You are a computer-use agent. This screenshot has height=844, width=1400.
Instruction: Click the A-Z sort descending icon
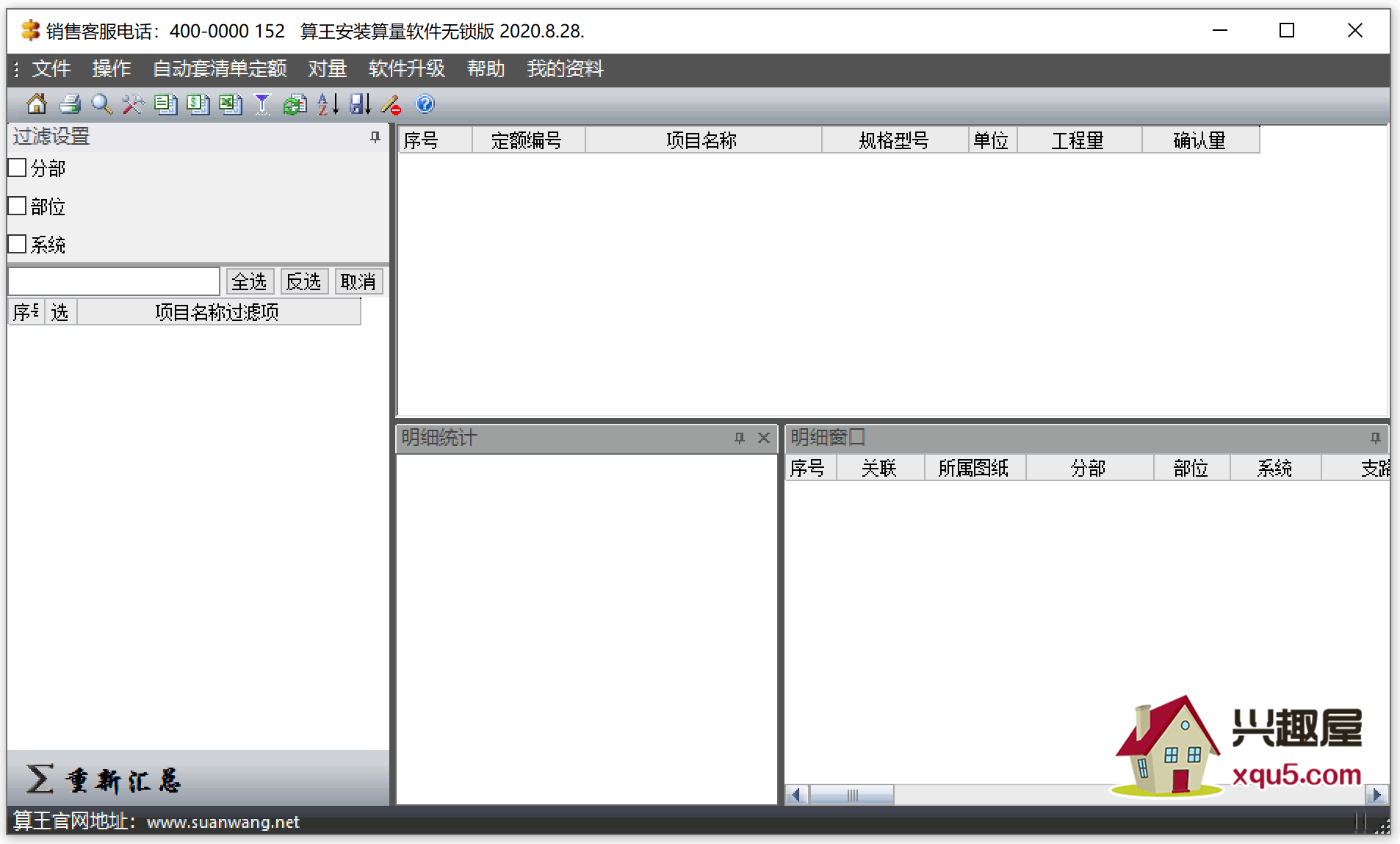(x=328, y=104)
